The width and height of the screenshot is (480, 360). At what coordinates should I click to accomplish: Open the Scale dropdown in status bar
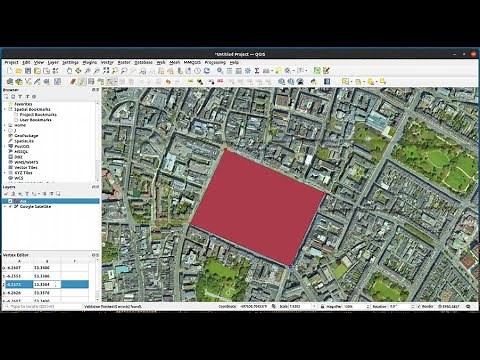314,306
